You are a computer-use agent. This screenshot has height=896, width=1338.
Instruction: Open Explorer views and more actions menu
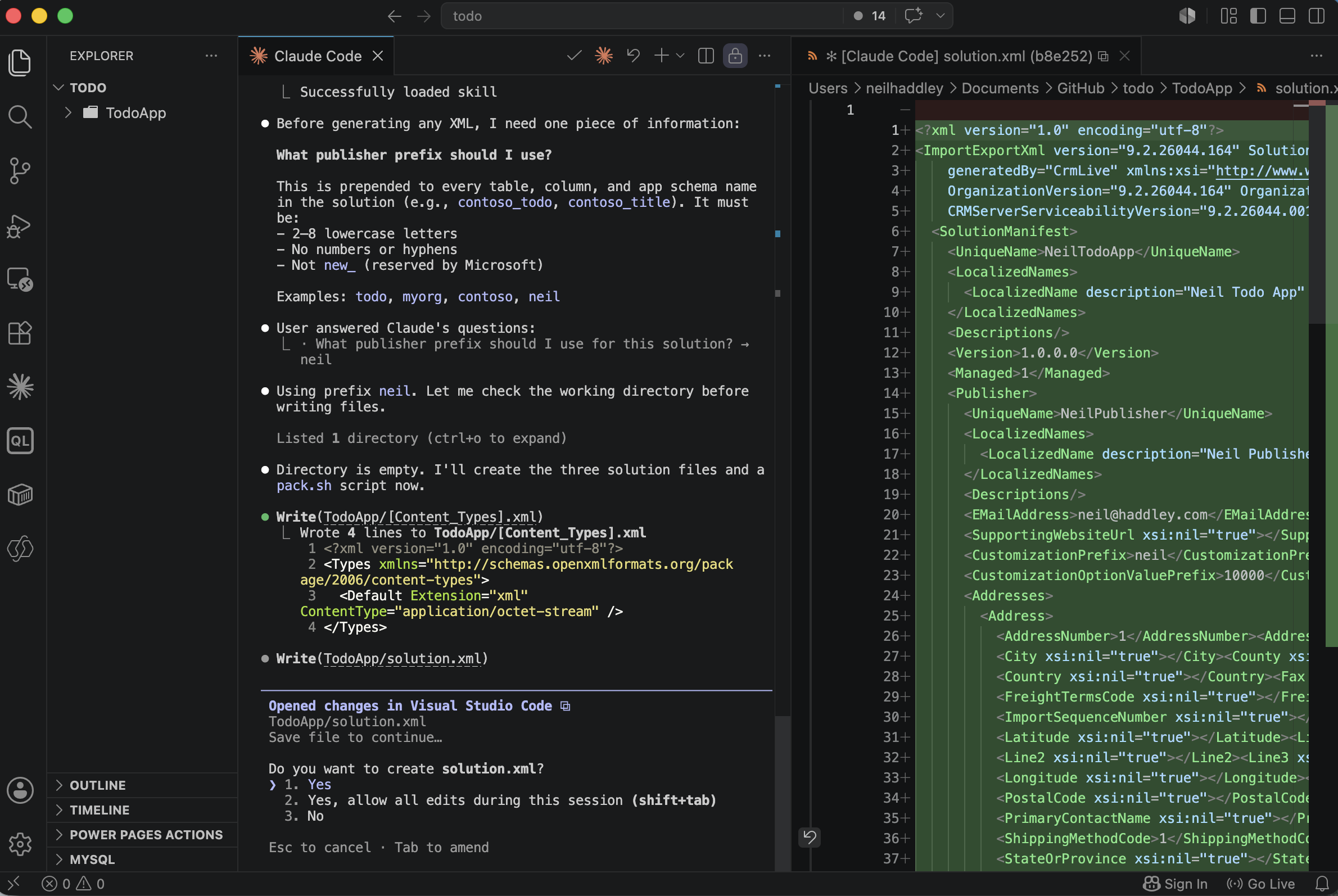(211, 56)
